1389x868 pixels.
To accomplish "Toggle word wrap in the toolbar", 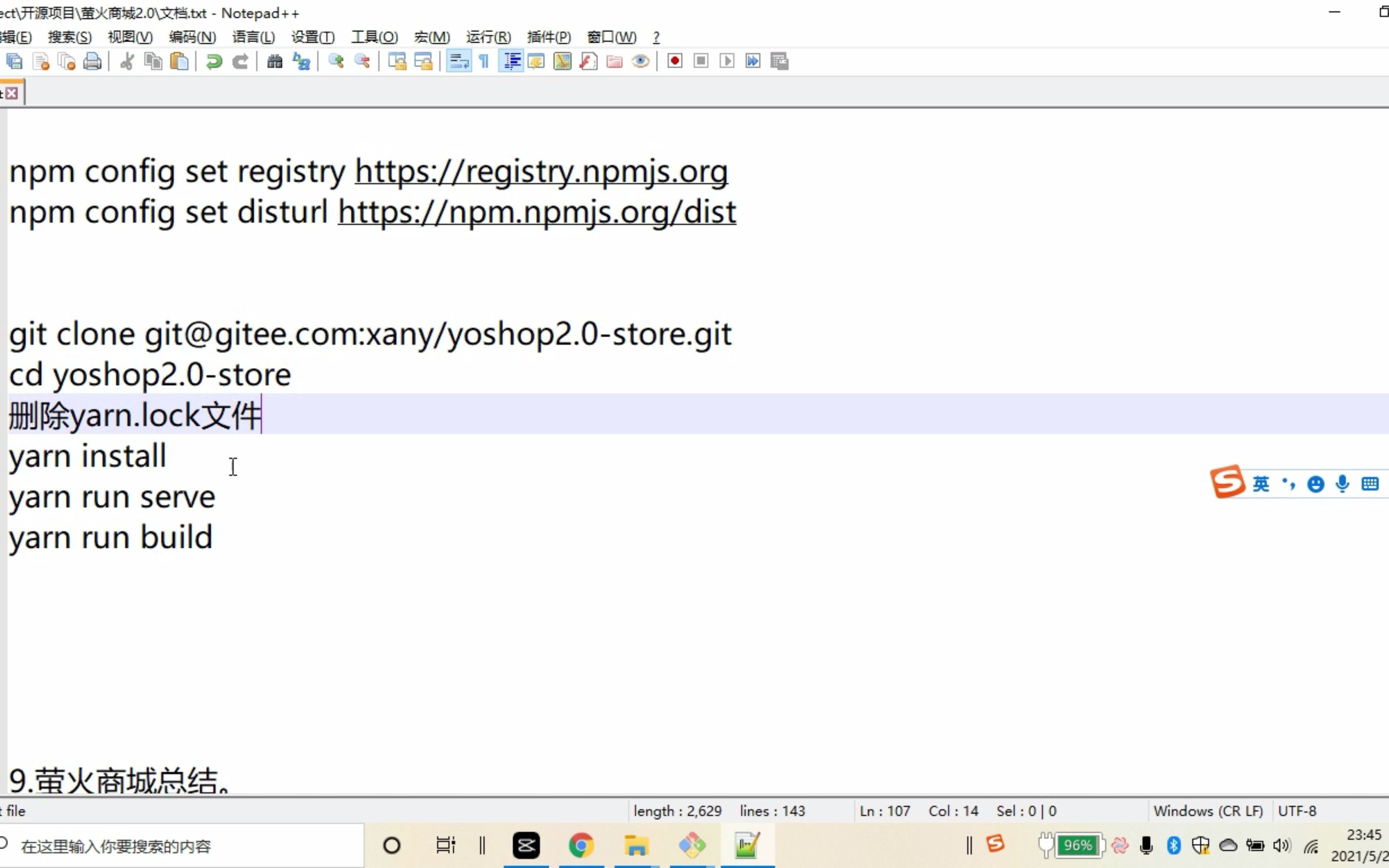I will coord(458,61).
